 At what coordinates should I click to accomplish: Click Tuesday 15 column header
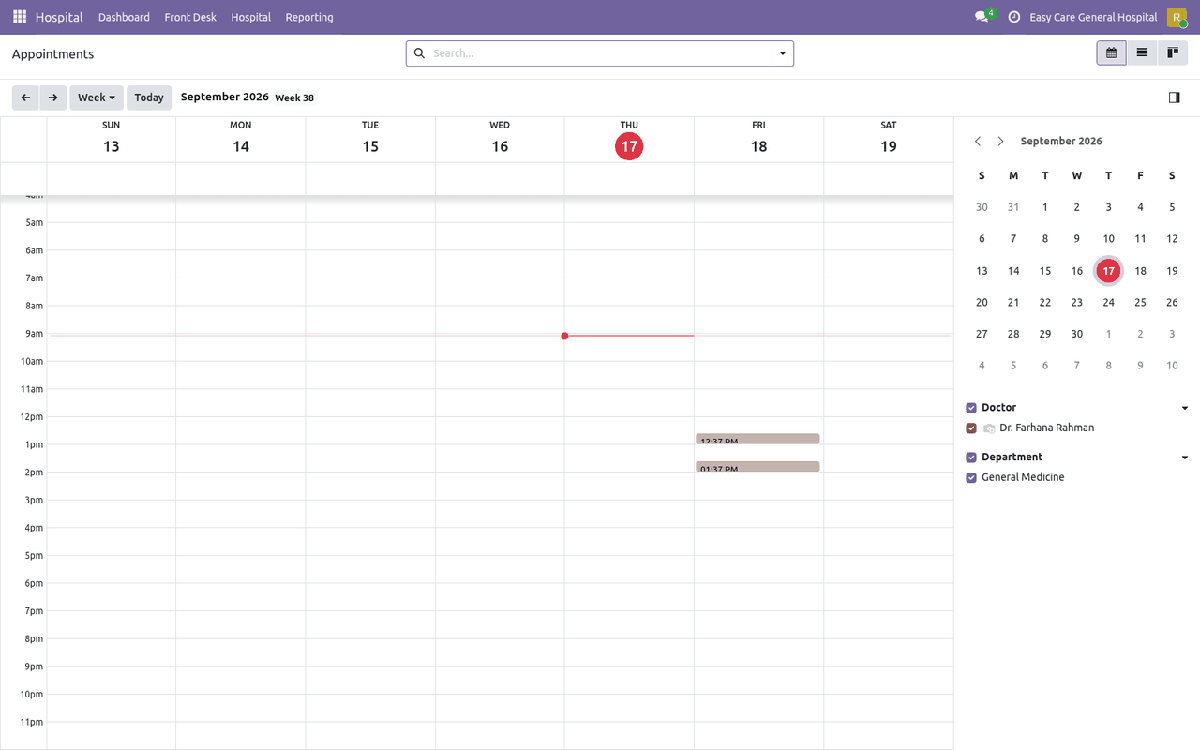click(371, 139)
